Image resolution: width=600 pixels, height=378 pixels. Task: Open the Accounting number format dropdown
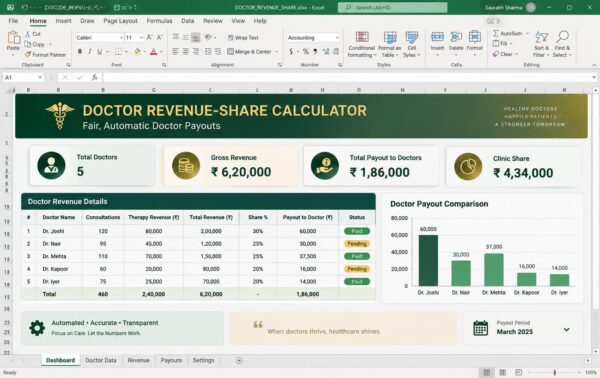(337, 37)
